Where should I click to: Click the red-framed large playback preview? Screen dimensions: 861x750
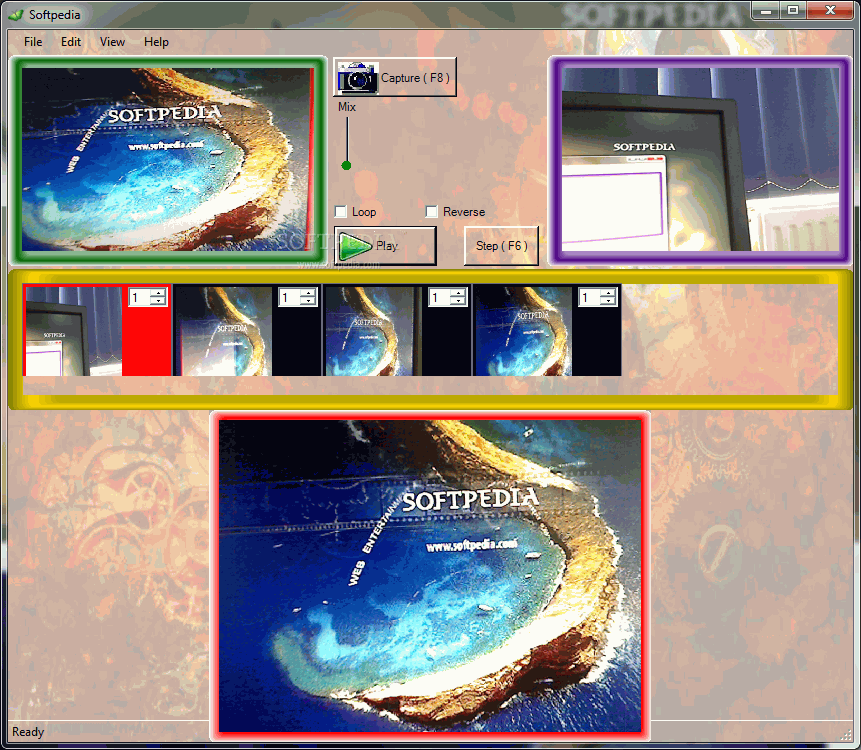point(430,576)
